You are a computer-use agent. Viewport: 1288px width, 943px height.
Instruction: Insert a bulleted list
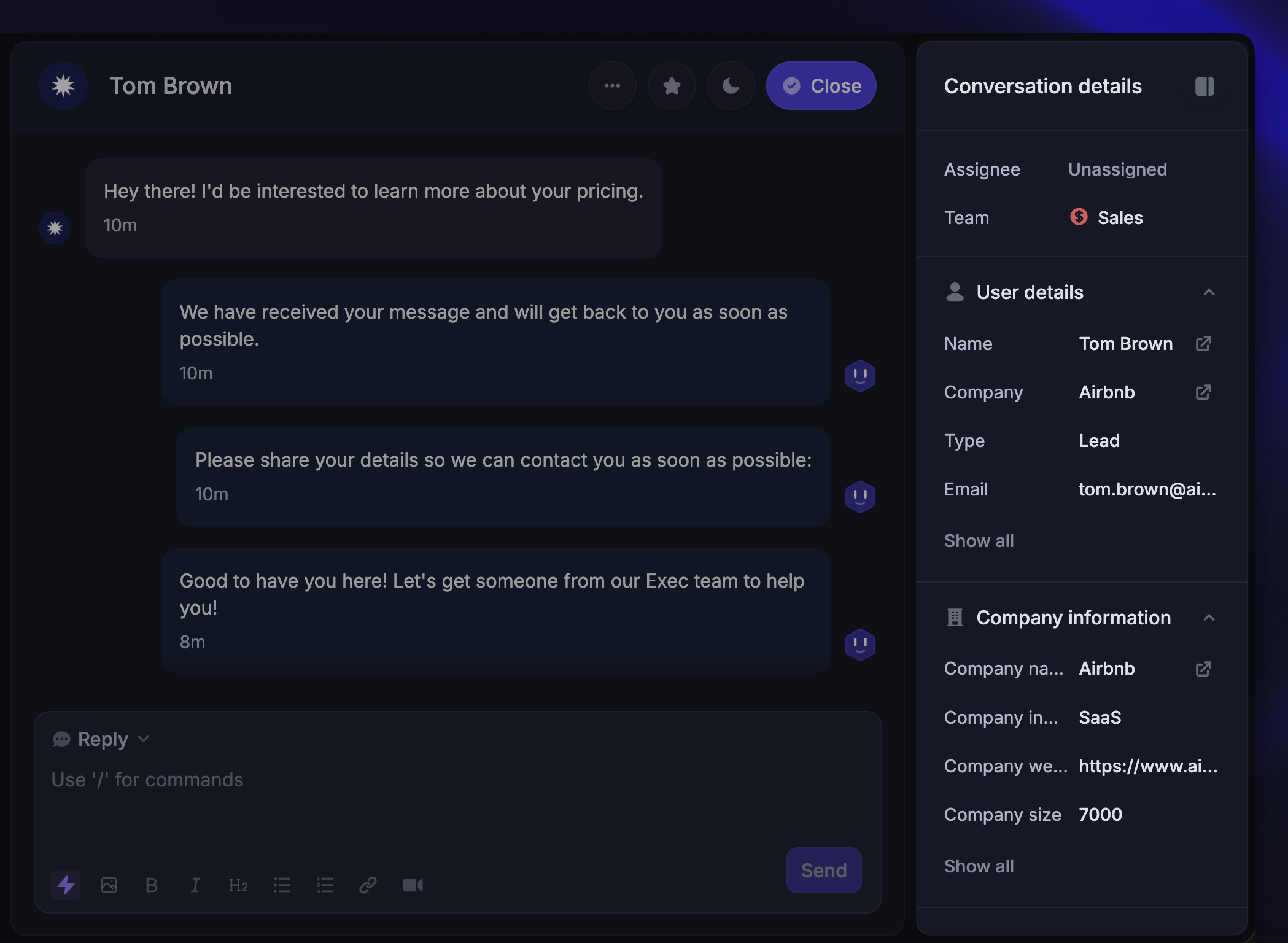click(282, 885)
